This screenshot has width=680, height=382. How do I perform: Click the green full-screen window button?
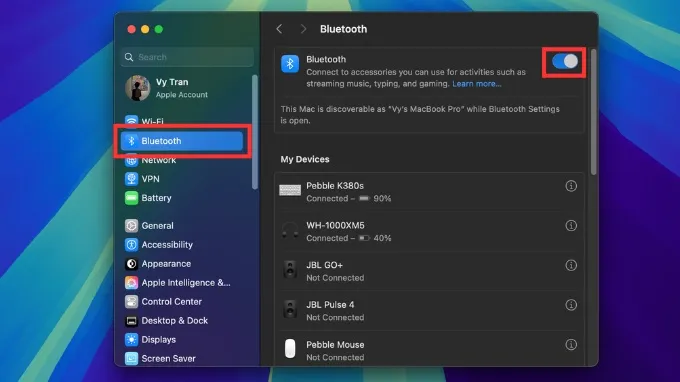click(159, 29)
